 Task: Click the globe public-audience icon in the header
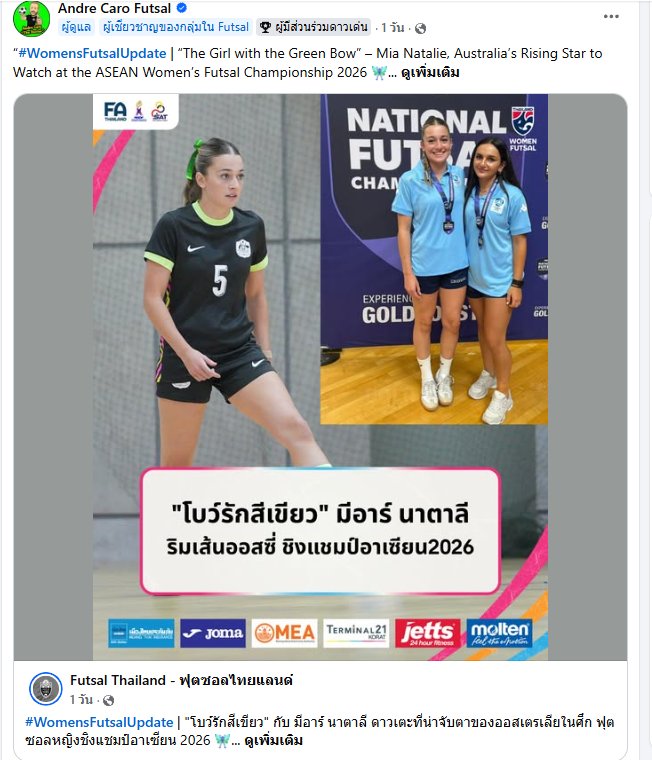[x=420, y=28]
